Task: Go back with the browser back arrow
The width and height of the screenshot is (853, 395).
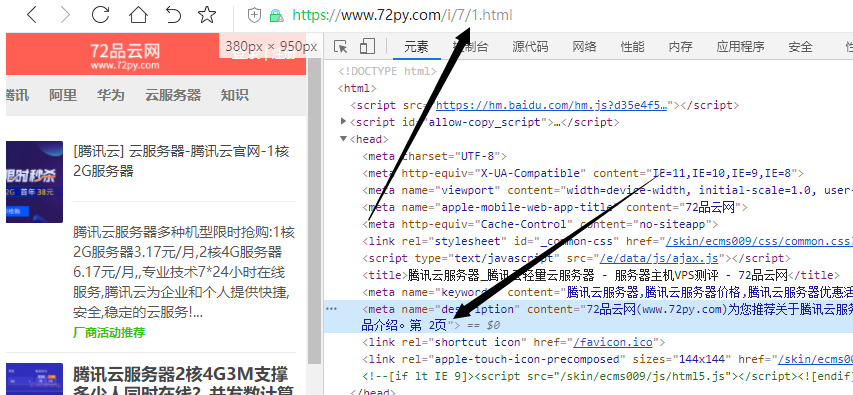Action: click(32, 15)
